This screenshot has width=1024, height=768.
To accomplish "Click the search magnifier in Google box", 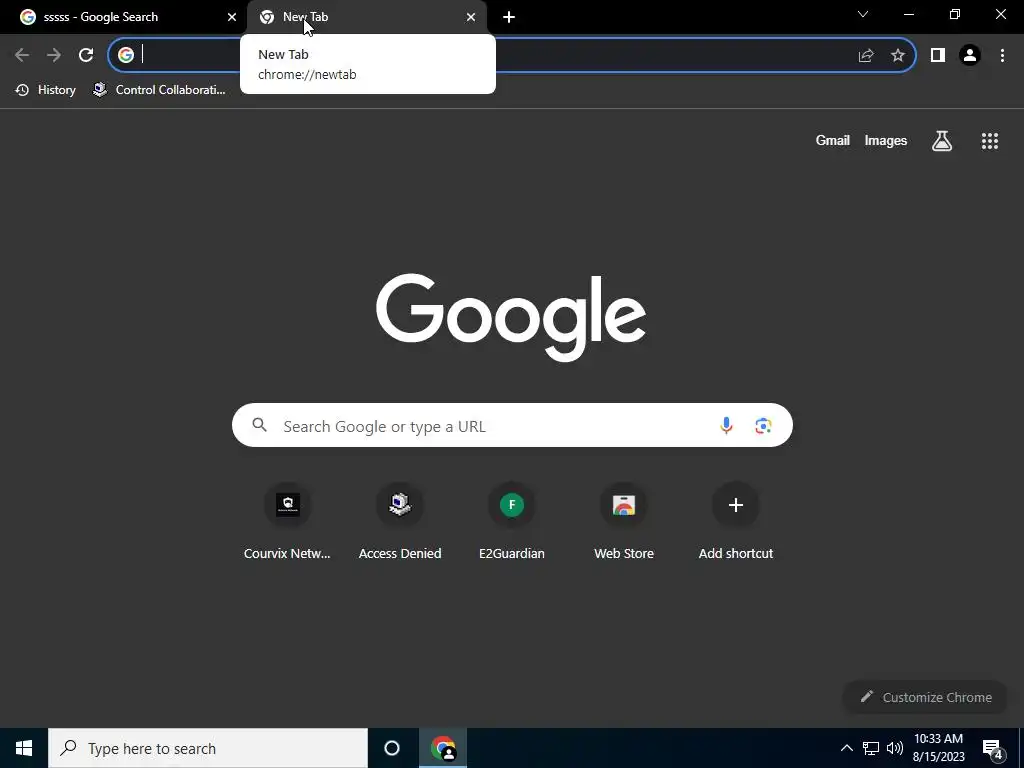I will click(259, 425).
